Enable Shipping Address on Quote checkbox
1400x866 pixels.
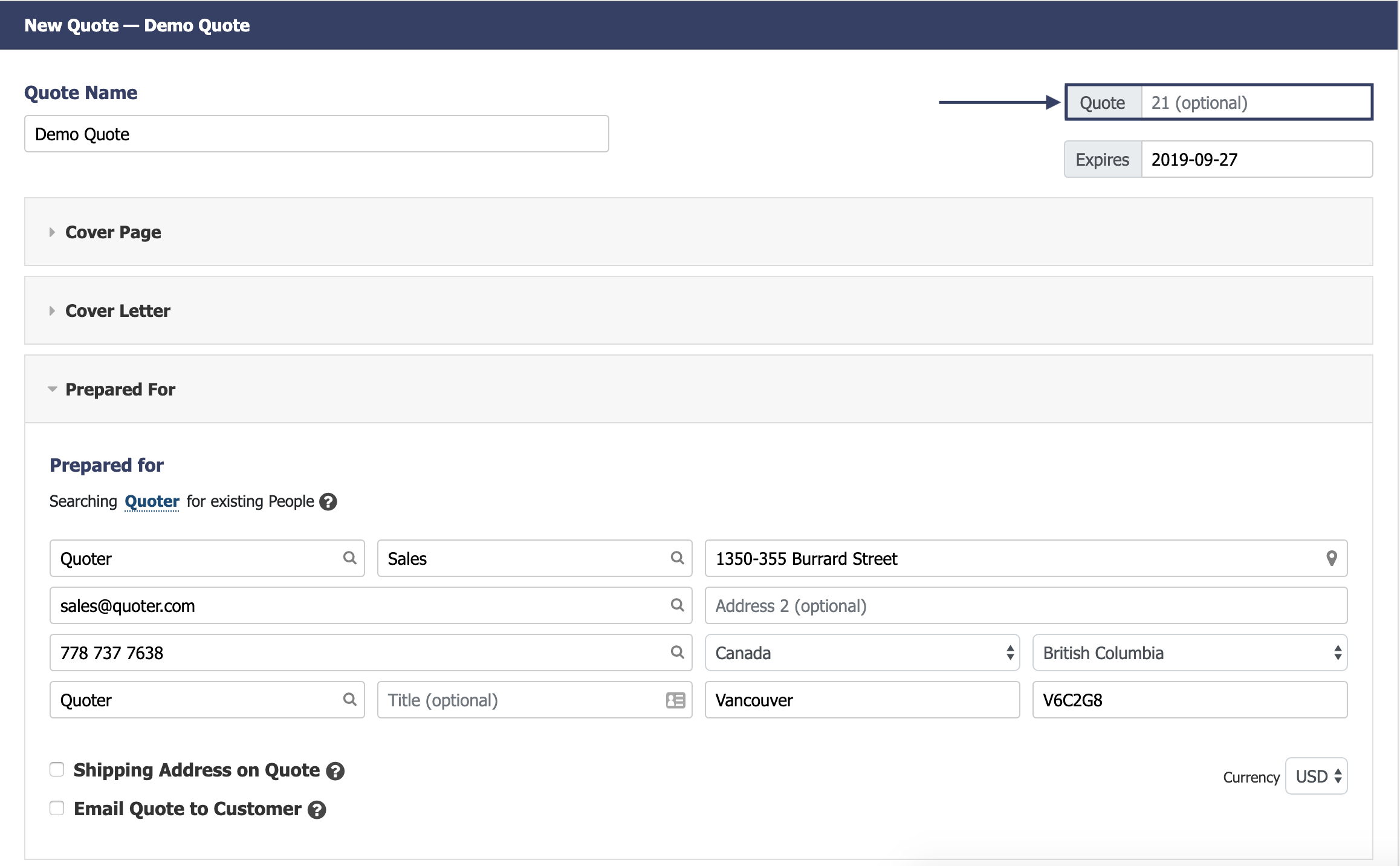click(57, 769)
